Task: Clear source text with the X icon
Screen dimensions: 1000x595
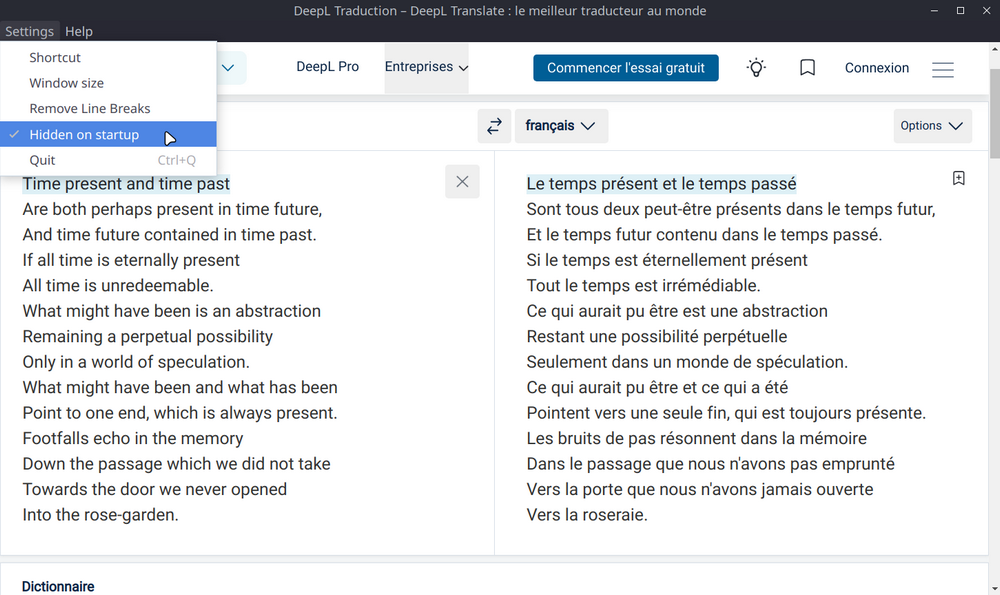Action: (x=462, y=182)
